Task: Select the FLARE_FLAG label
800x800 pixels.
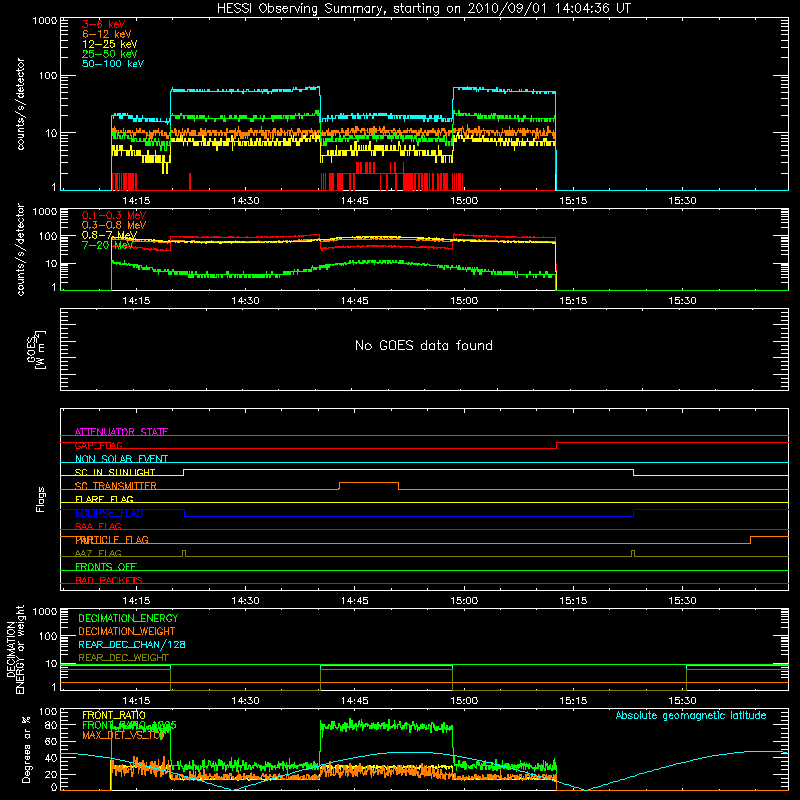Action: [104, 499]
